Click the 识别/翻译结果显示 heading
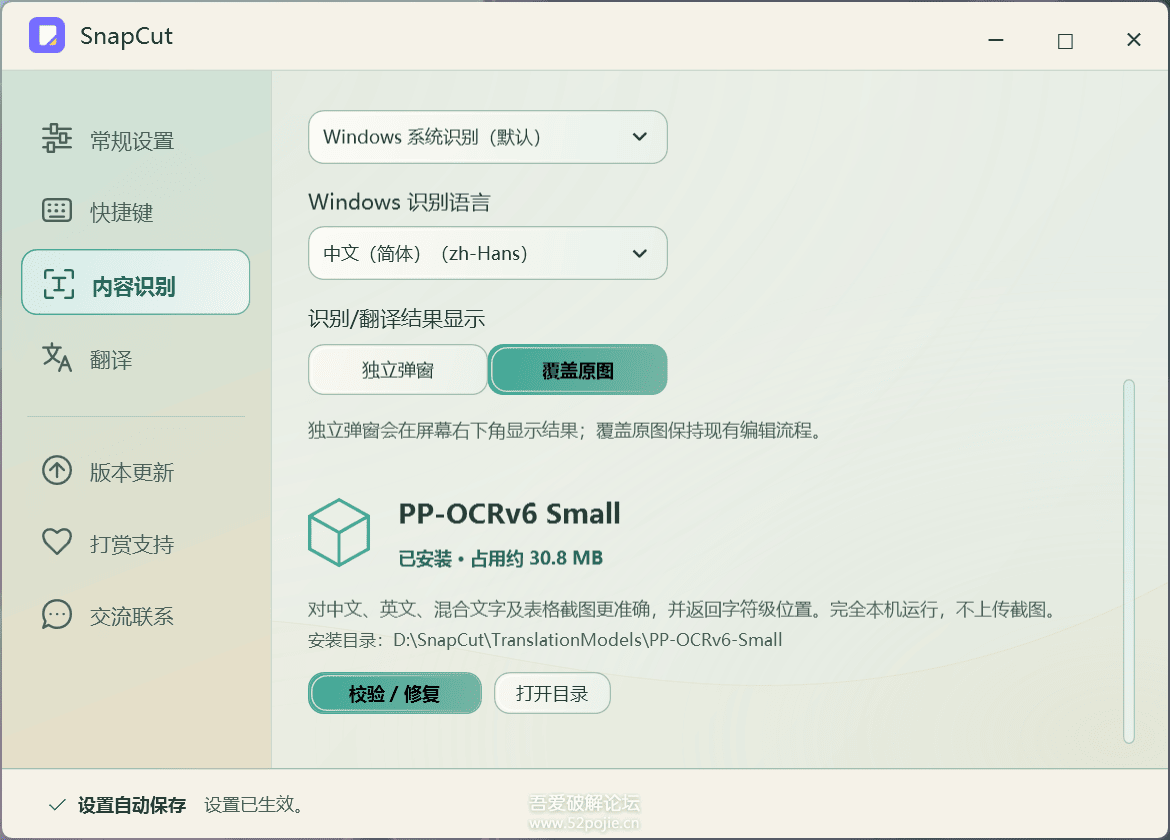This screenshot has width=1170, height=840. coord(396,319)
